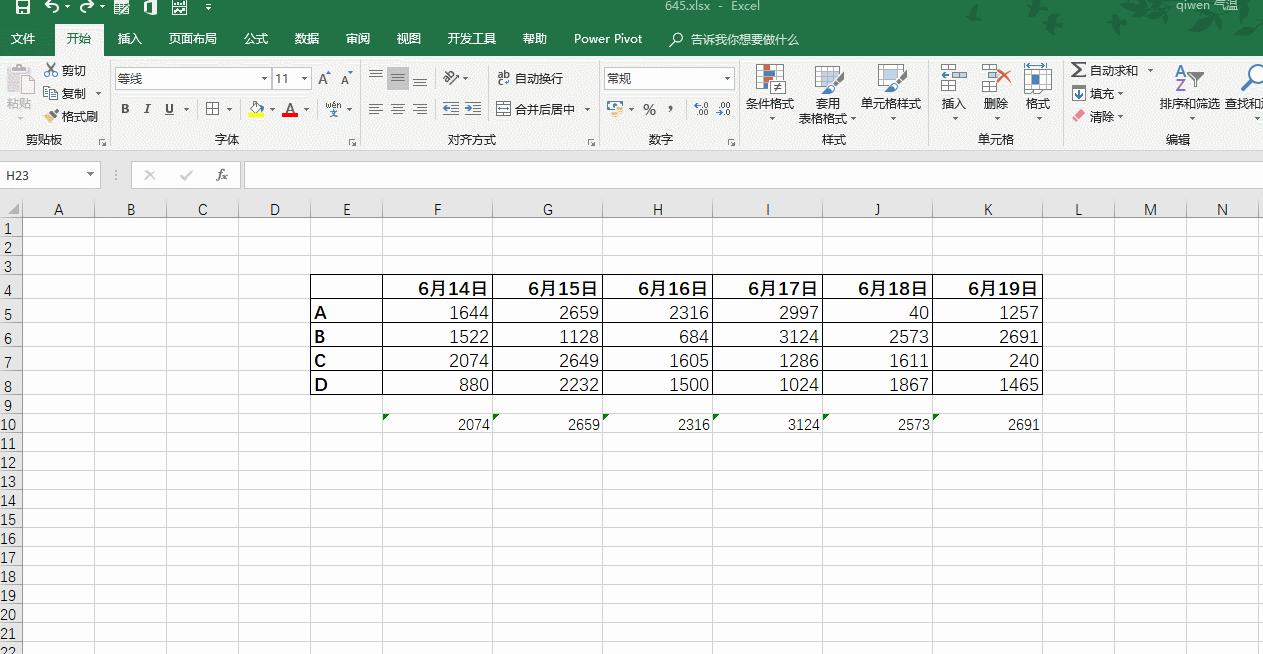
Task: Click 条件格式 conditional formatting button
Action: (x=770, y=94)
